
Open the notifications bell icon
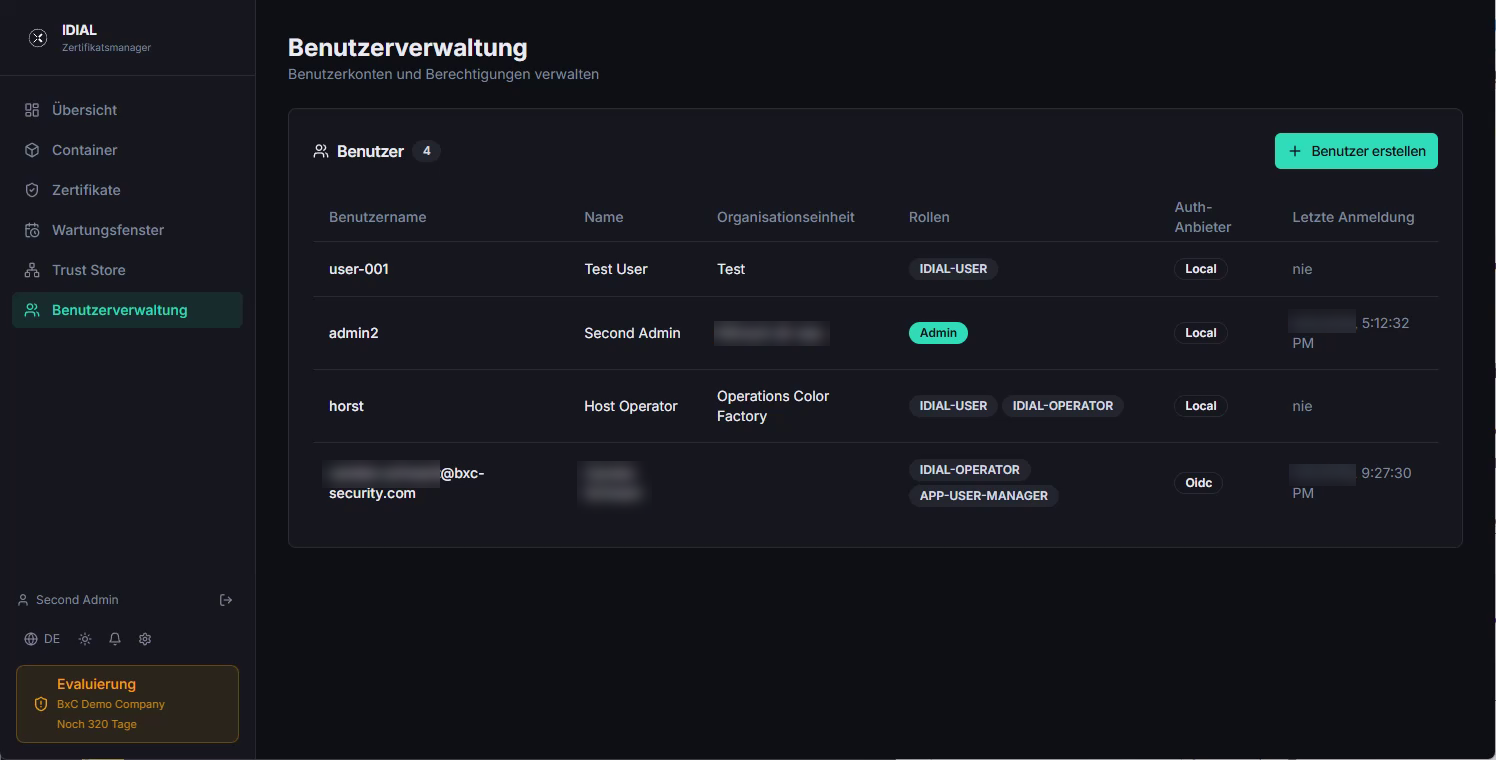[115, 639]
